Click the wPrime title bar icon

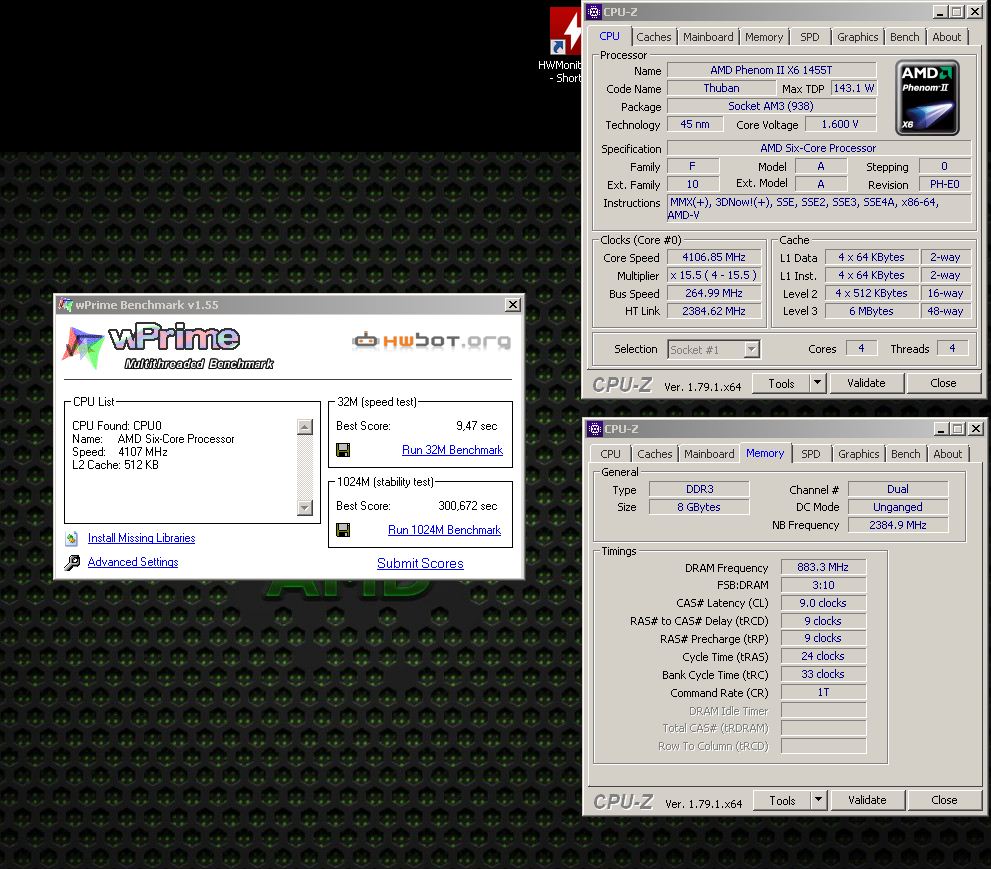[66, 305]
